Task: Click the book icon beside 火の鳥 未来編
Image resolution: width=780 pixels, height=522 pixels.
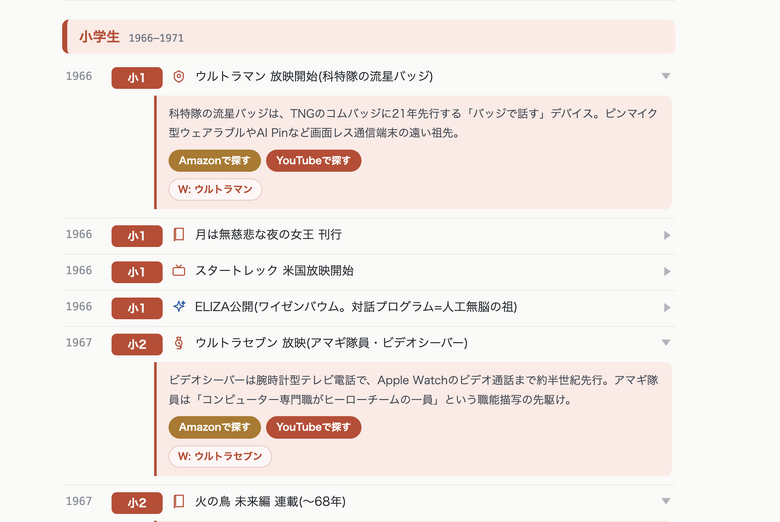Action: 179,501
